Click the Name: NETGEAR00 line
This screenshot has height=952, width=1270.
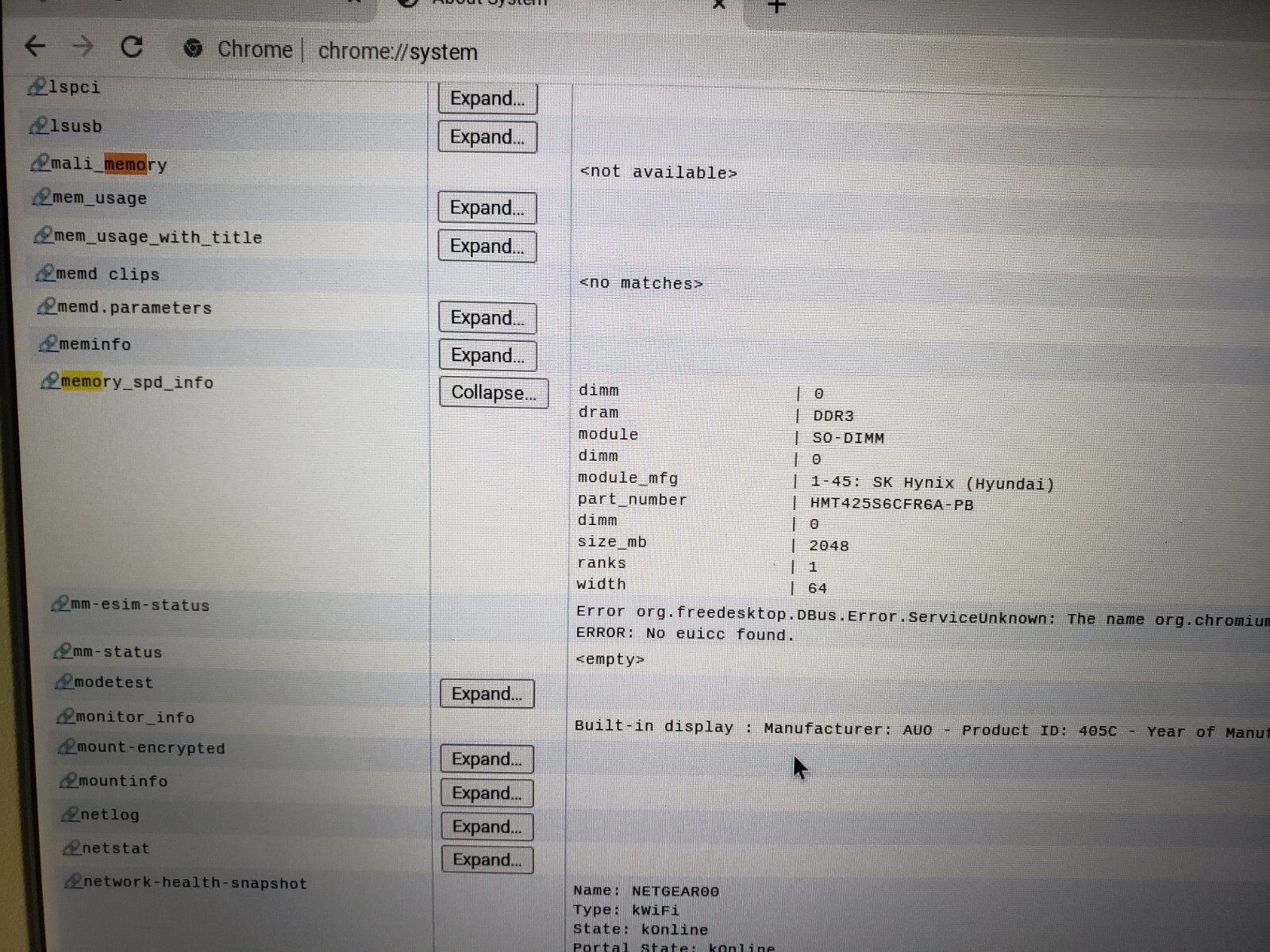(646, 891)
